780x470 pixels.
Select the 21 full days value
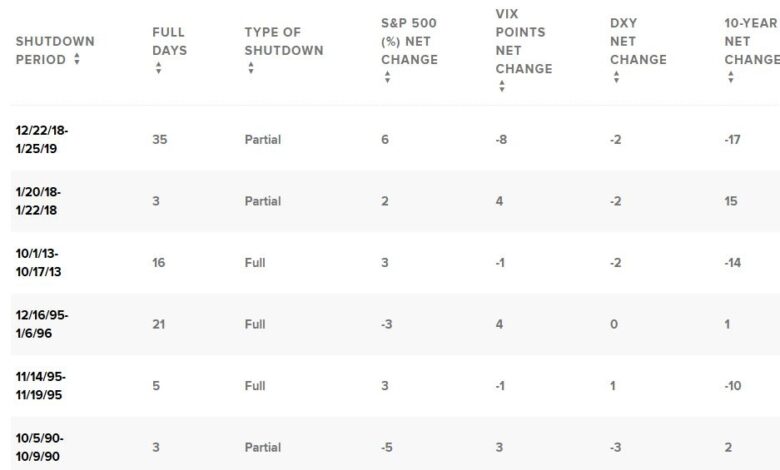coord(159,325)
